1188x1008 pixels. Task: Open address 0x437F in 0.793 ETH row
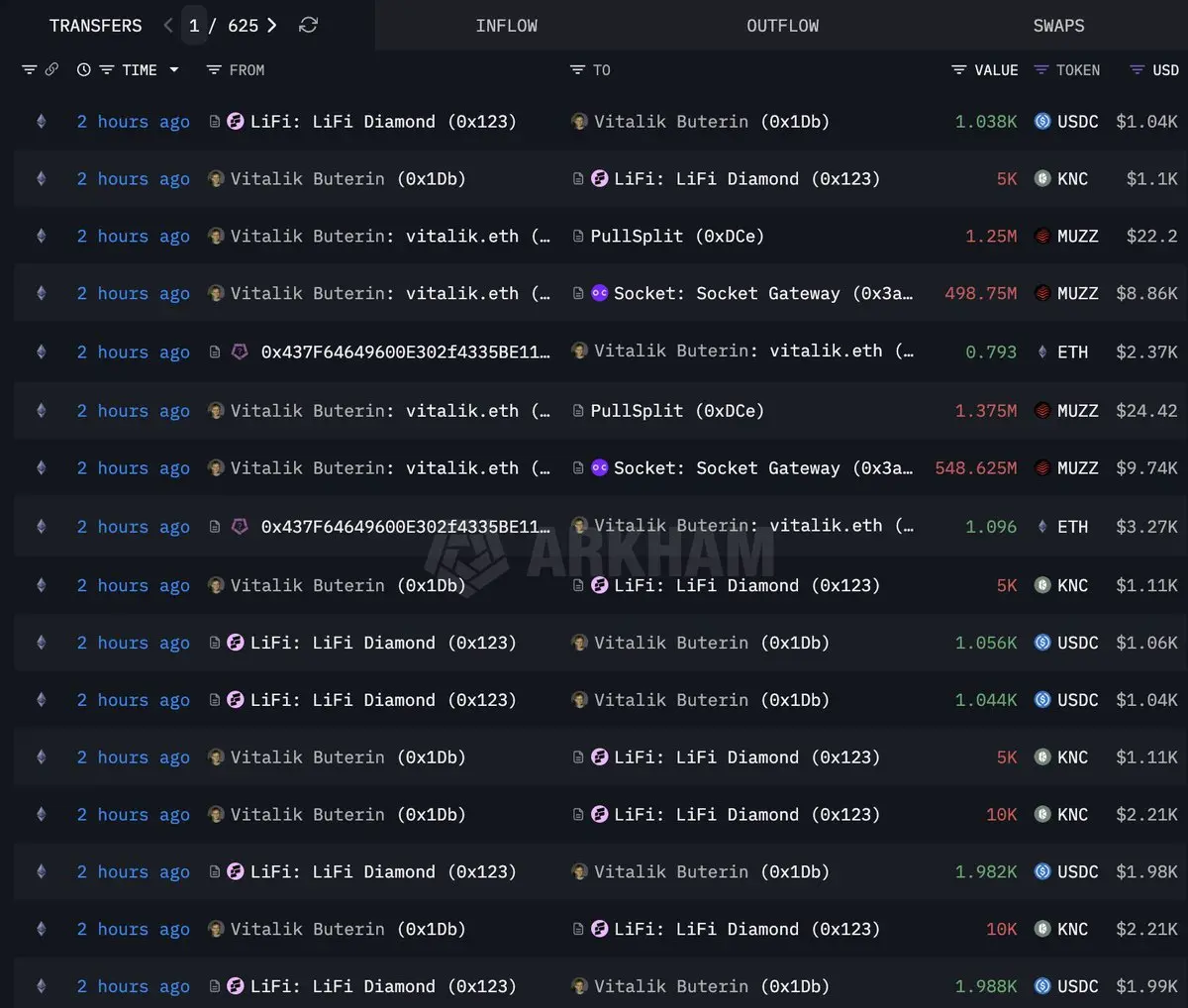[x=405, y=353]
